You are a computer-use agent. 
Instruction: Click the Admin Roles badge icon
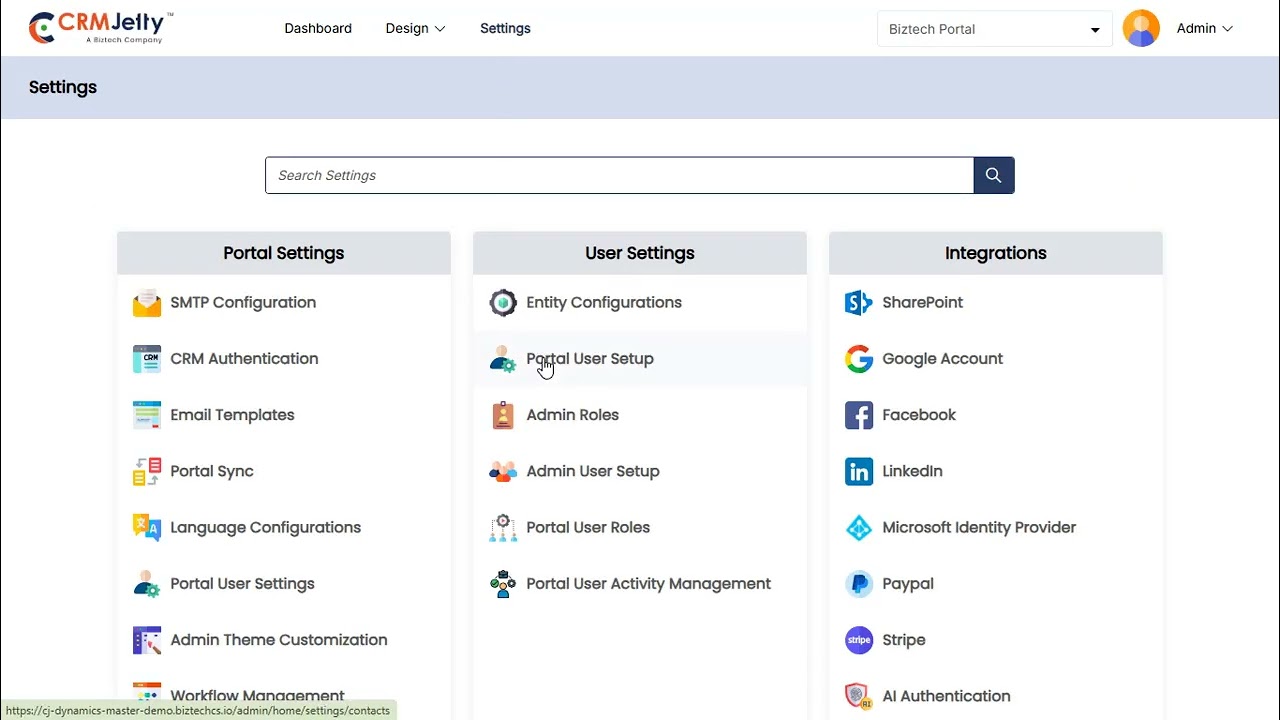pyautogui.click(x=503, y=415)
